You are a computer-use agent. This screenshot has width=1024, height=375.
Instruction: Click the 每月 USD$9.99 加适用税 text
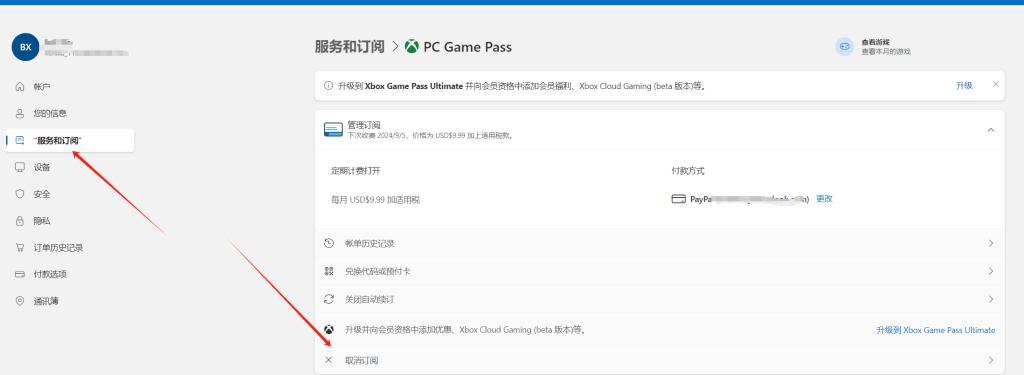[376, 199]
